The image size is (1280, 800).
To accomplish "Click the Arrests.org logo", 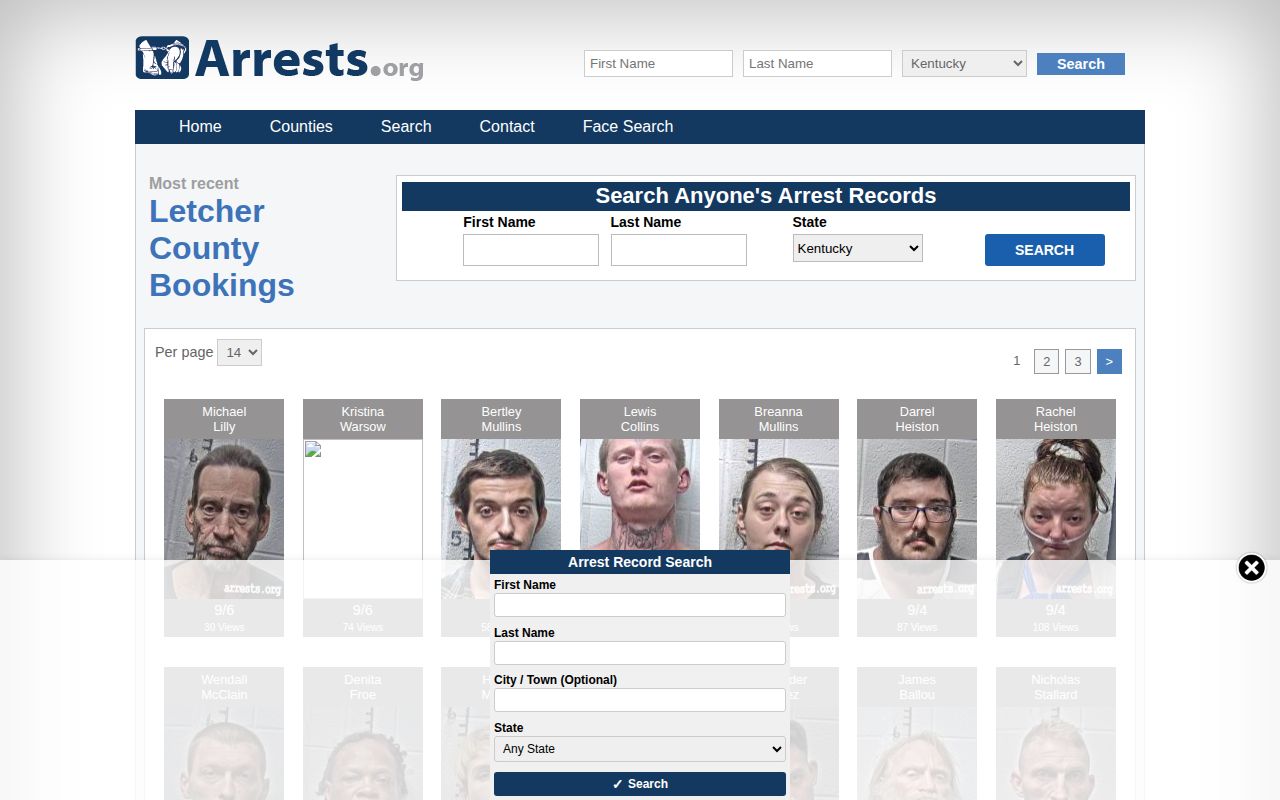I will coord(280,59).
